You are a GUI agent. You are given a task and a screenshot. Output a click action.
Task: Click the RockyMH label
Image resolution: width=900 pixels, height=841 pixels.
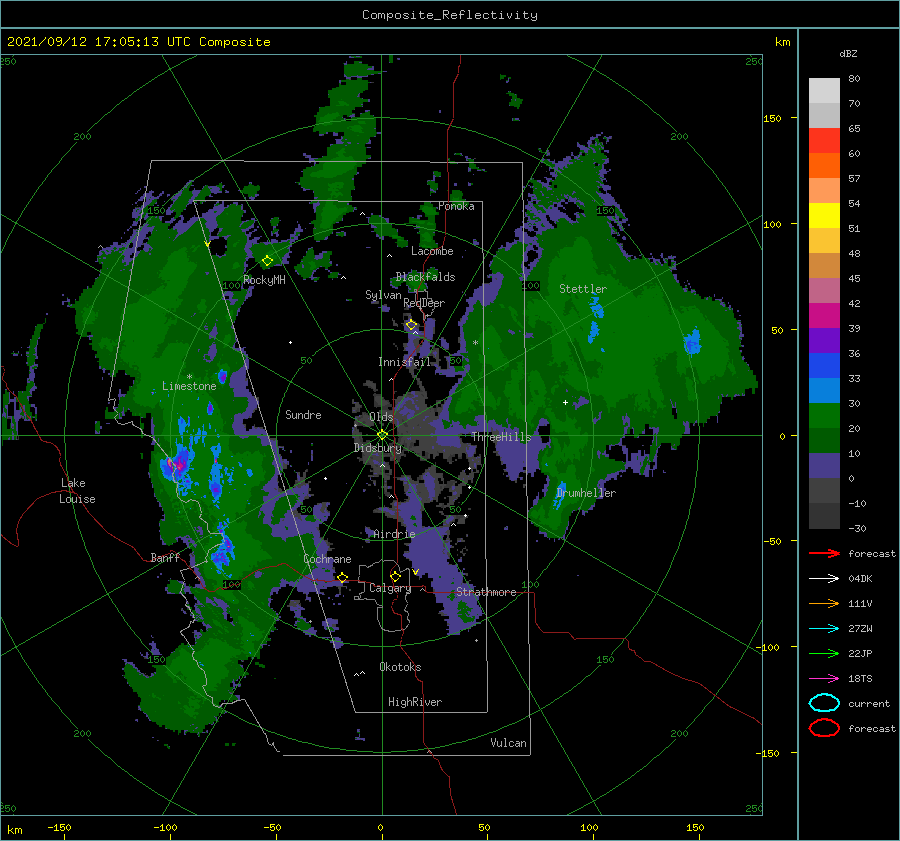pyautogui.click(x=264, y=280)
